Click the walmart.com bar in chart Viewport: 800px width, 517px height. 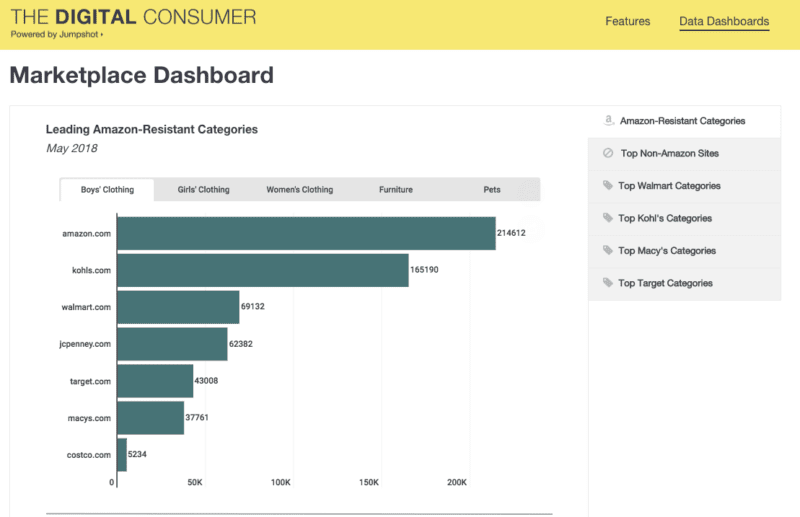178,307
